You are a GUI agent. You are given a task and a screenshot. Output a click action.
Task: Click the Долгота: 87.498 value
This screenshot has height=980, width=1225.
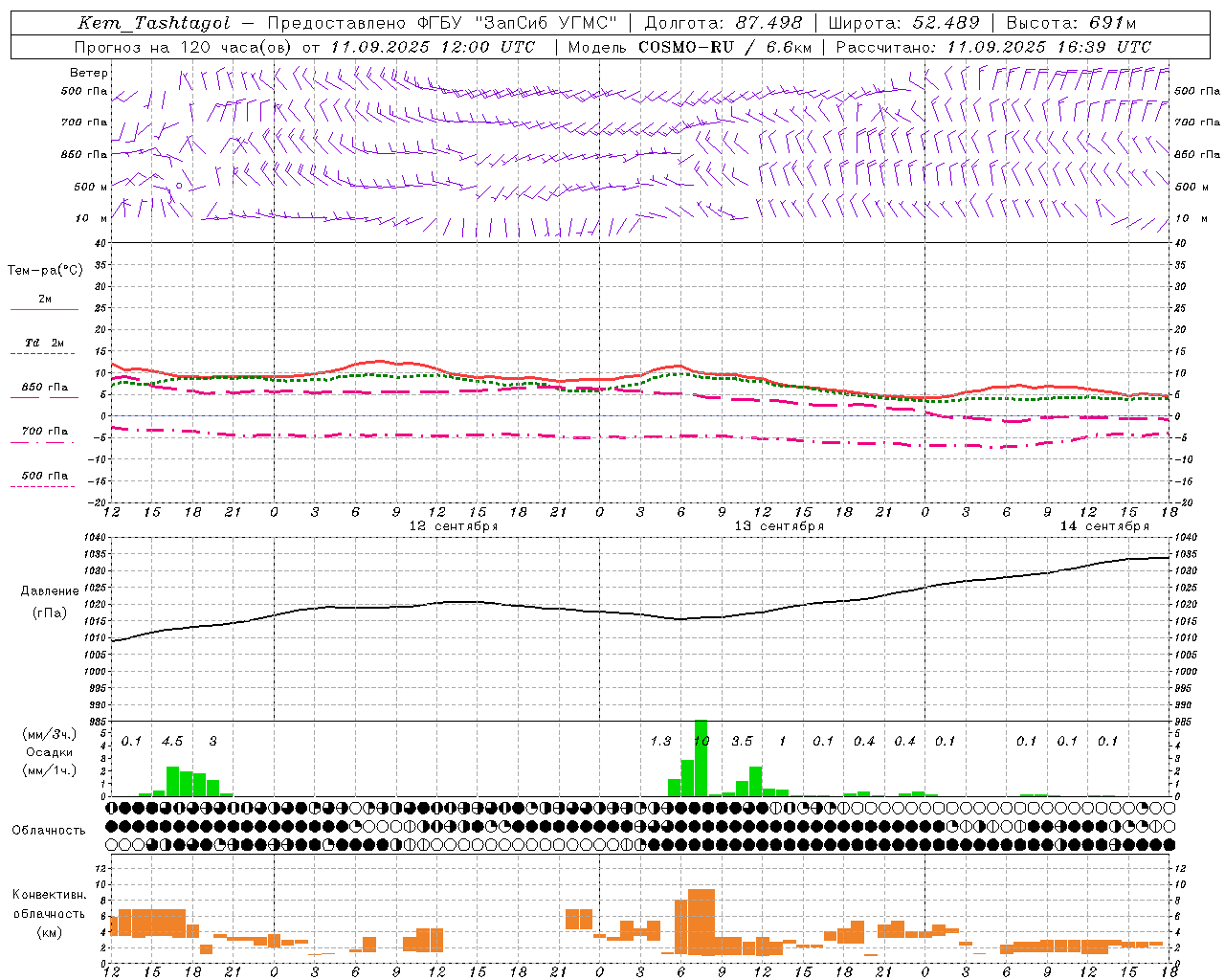tap(724, 23)
